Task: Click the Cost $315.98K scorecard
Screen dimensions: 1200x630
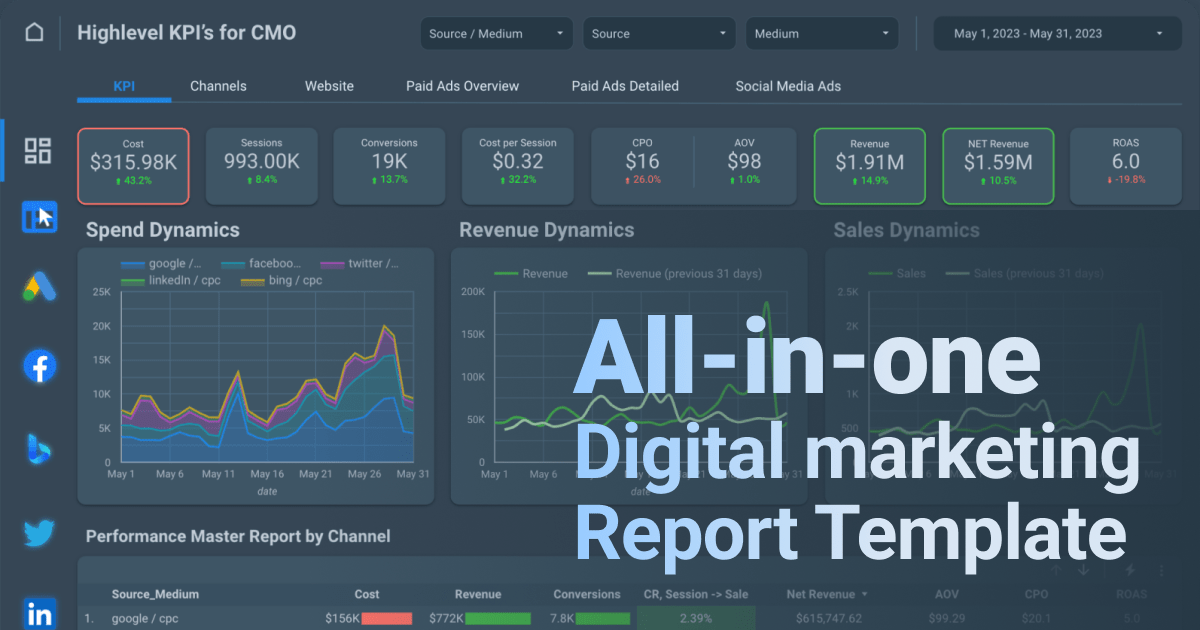Action: (133, 165)
